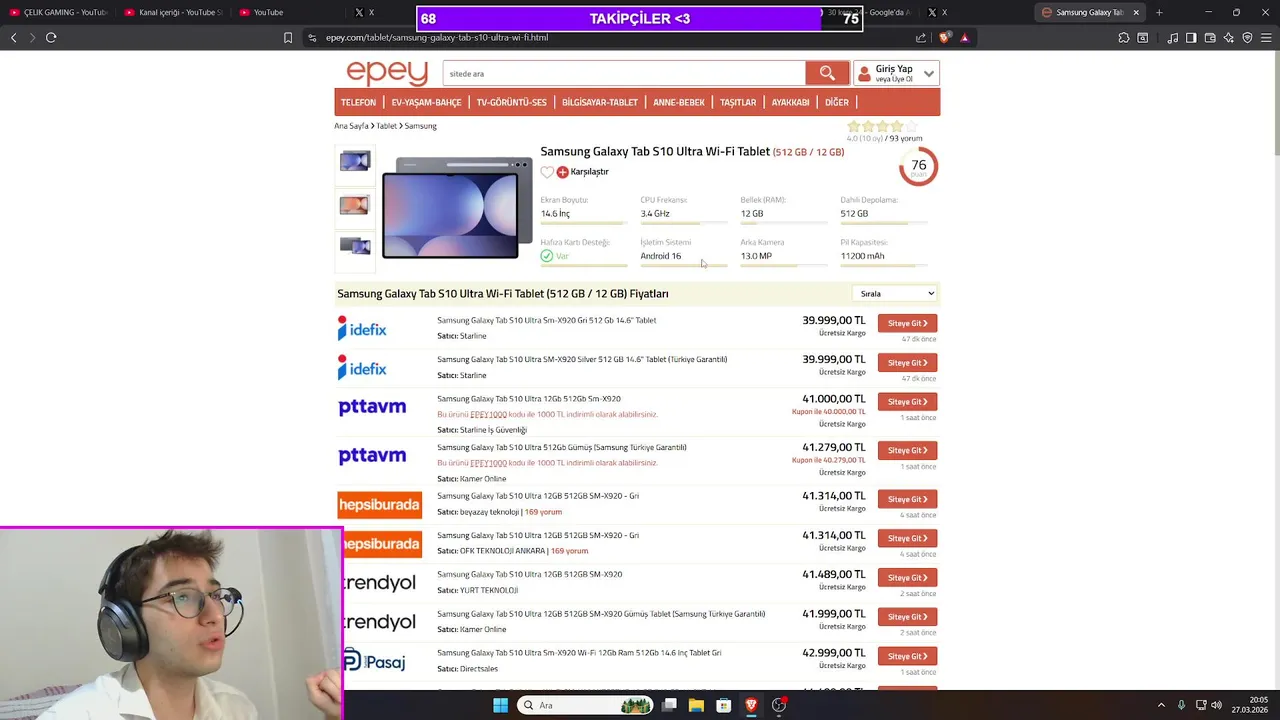Click the red plus Karşılaştır compare icon
1280x720 pixels.
click(562, 172)
